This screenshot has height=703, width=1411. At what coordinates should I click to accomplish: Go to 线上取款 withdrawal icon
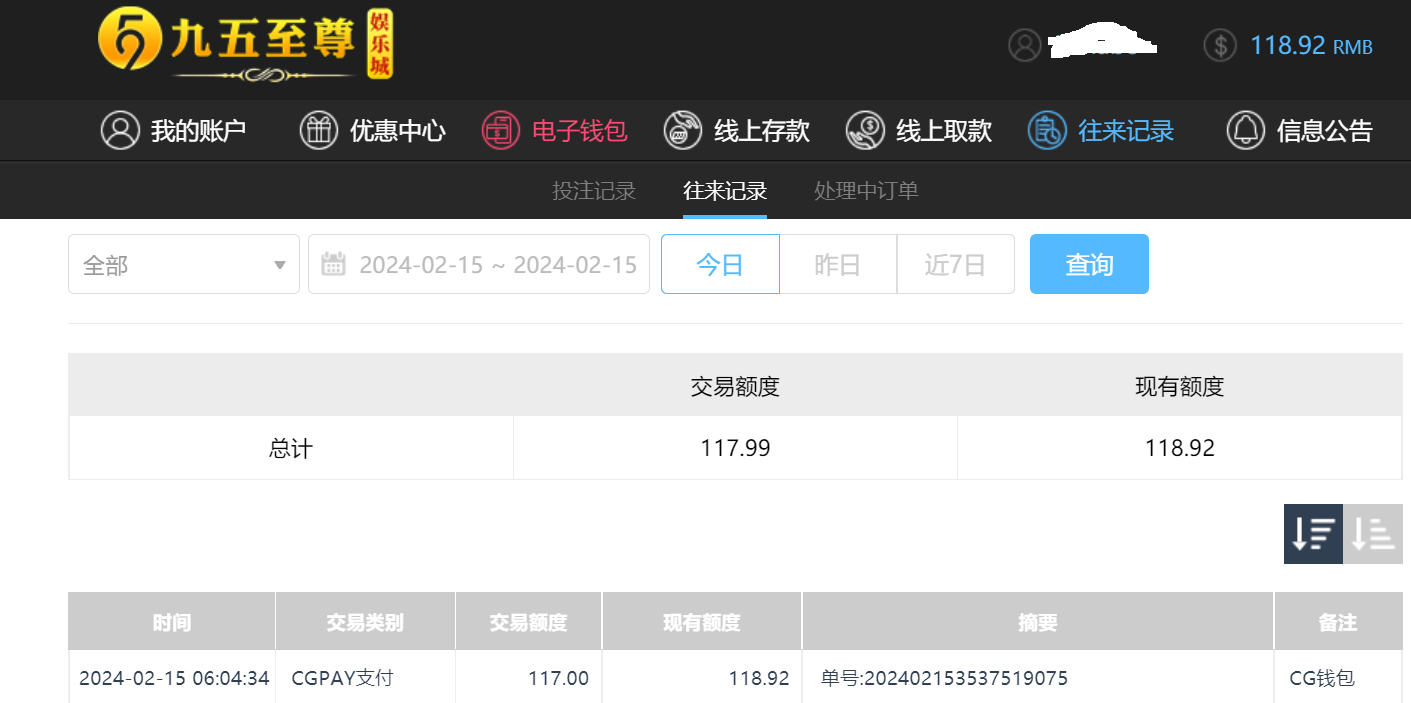pyautogui.click(x=865, y=130)
